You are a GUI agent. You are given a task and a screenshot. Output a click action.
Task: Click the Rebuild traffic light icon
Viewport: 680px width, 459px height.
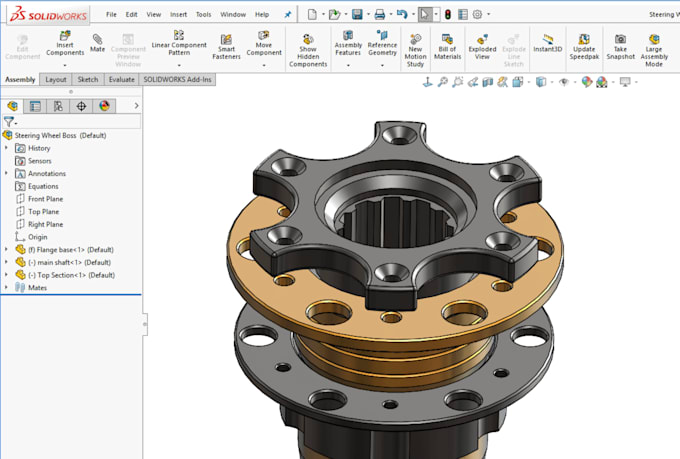pos(448,14)
